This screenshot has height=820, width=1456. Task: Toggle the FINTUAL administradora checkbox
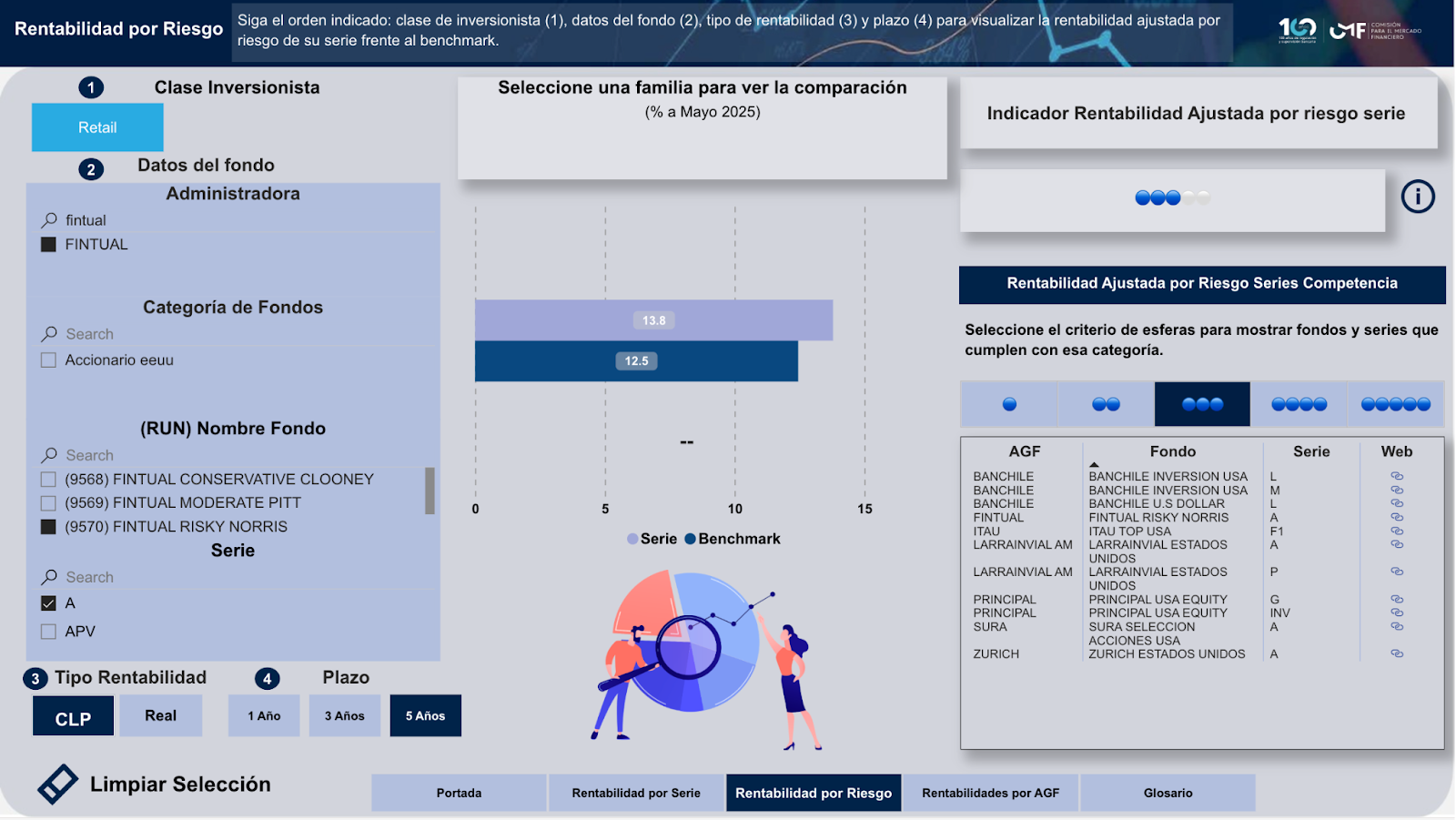click(x=49, y=244)
